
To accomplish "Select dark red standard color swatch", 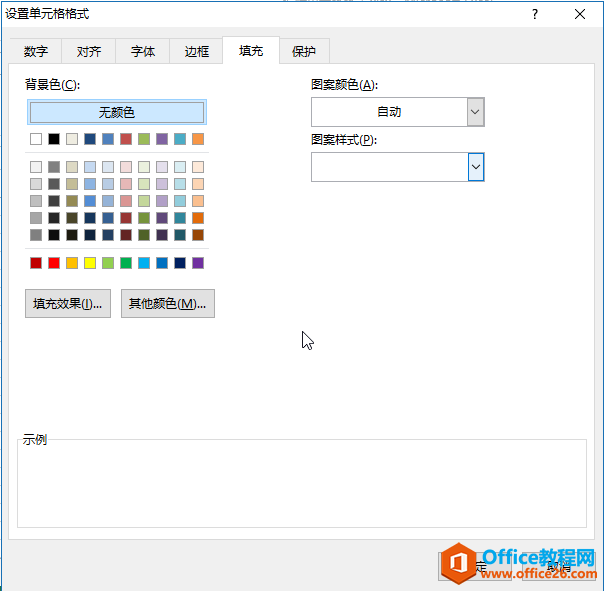I will pos(36,263).
